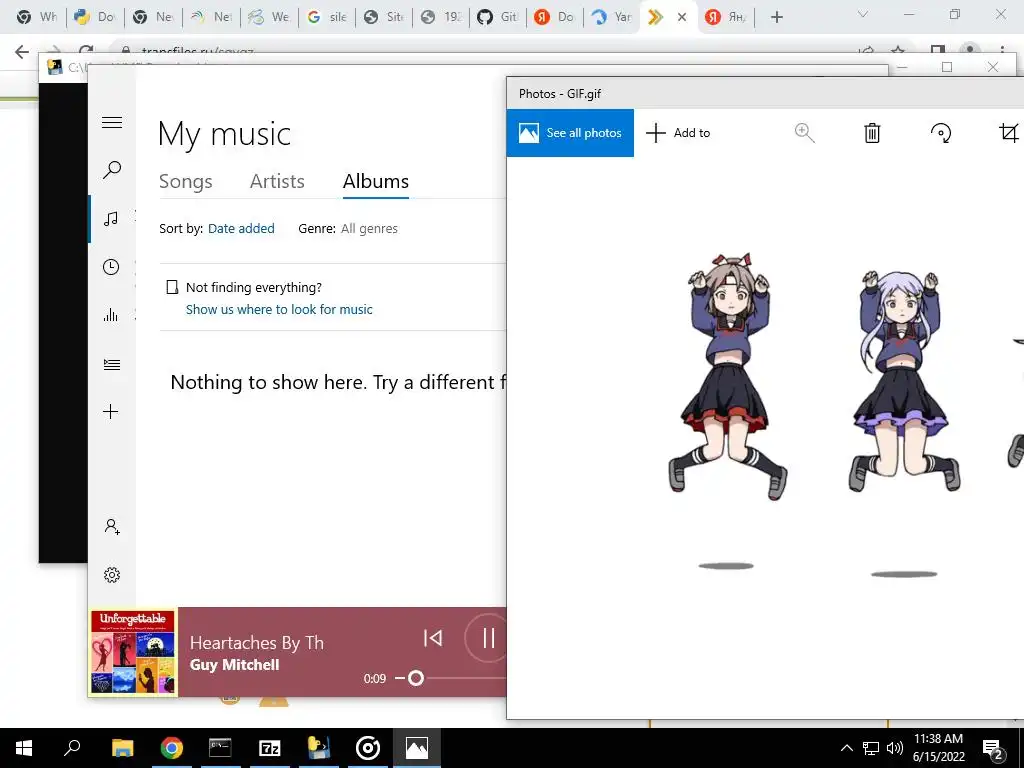Screen dimensions: 1024x768
Task: Switch to the Songs tab
Action: point(185,181)
